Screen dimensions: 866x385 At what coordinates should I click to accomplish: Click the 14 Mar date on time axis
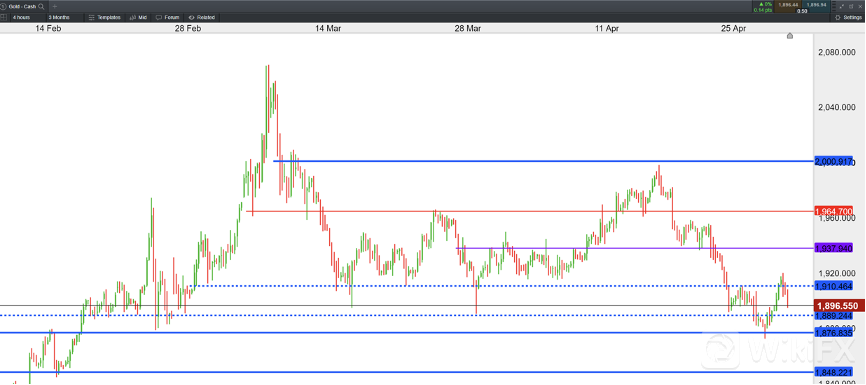(x=328, y=29)
